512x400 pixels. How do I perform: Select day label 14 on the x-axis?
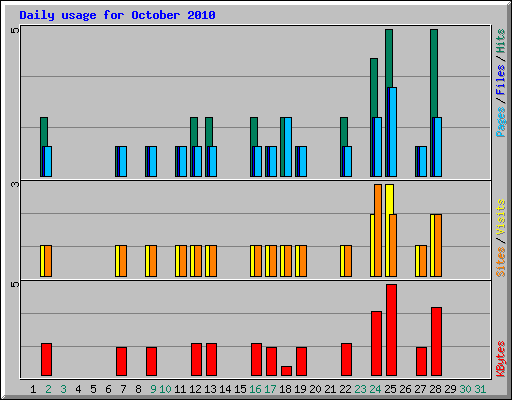click(225, 389)
